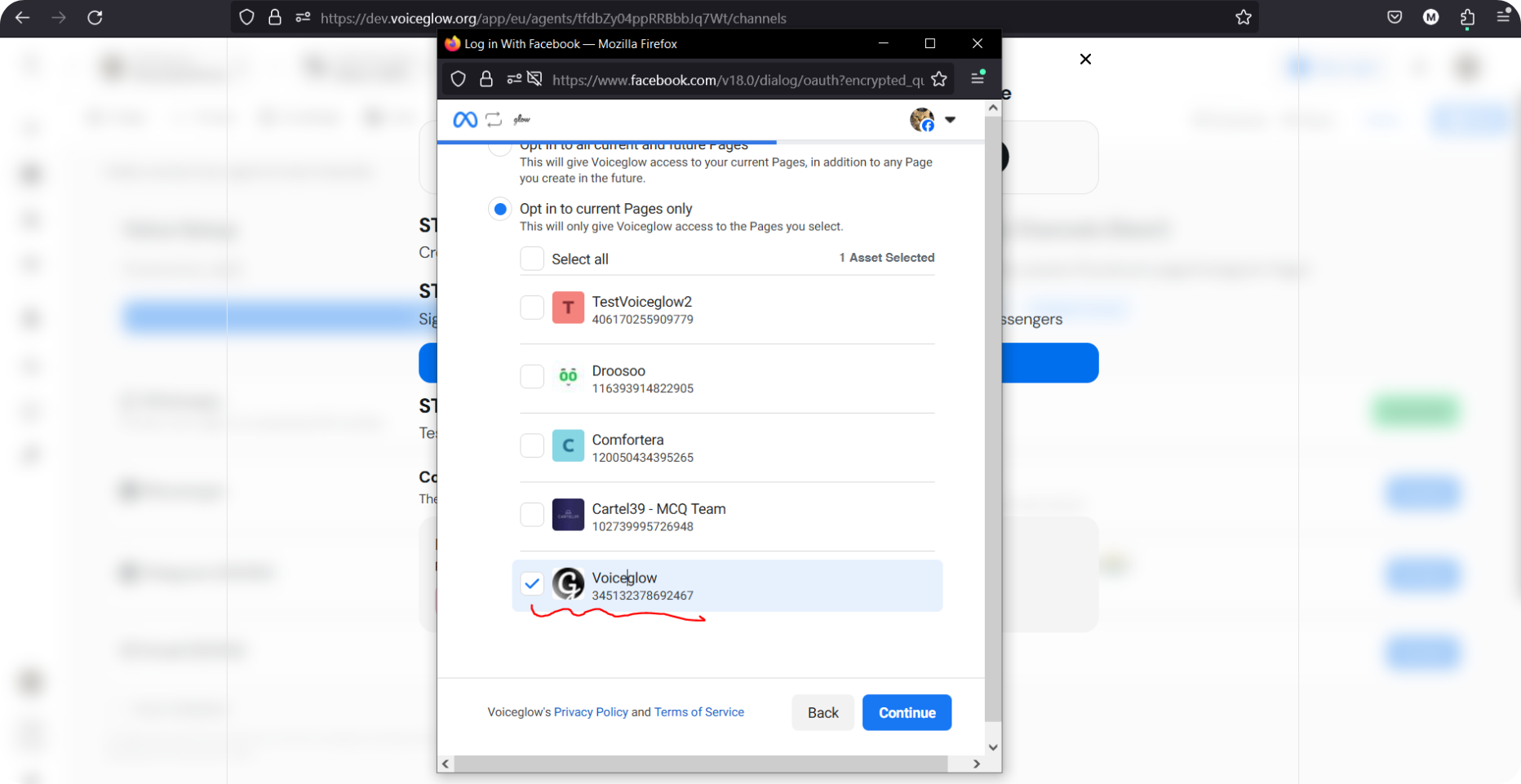
Task: Minimize the Log in With Facebook window
Action: [883, 43]
